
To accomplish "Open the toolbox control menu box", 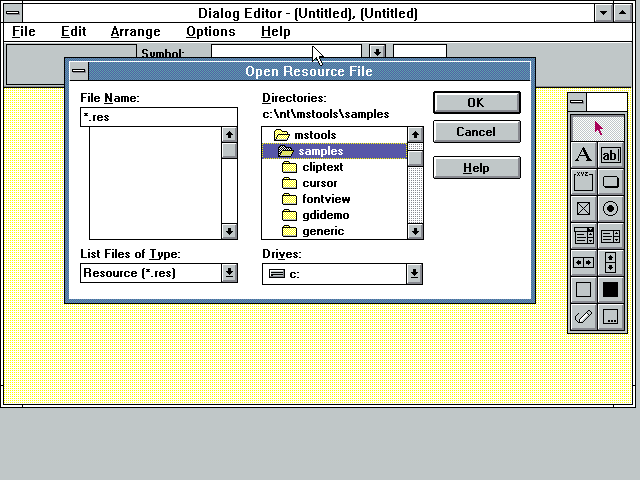I will 577,102.
